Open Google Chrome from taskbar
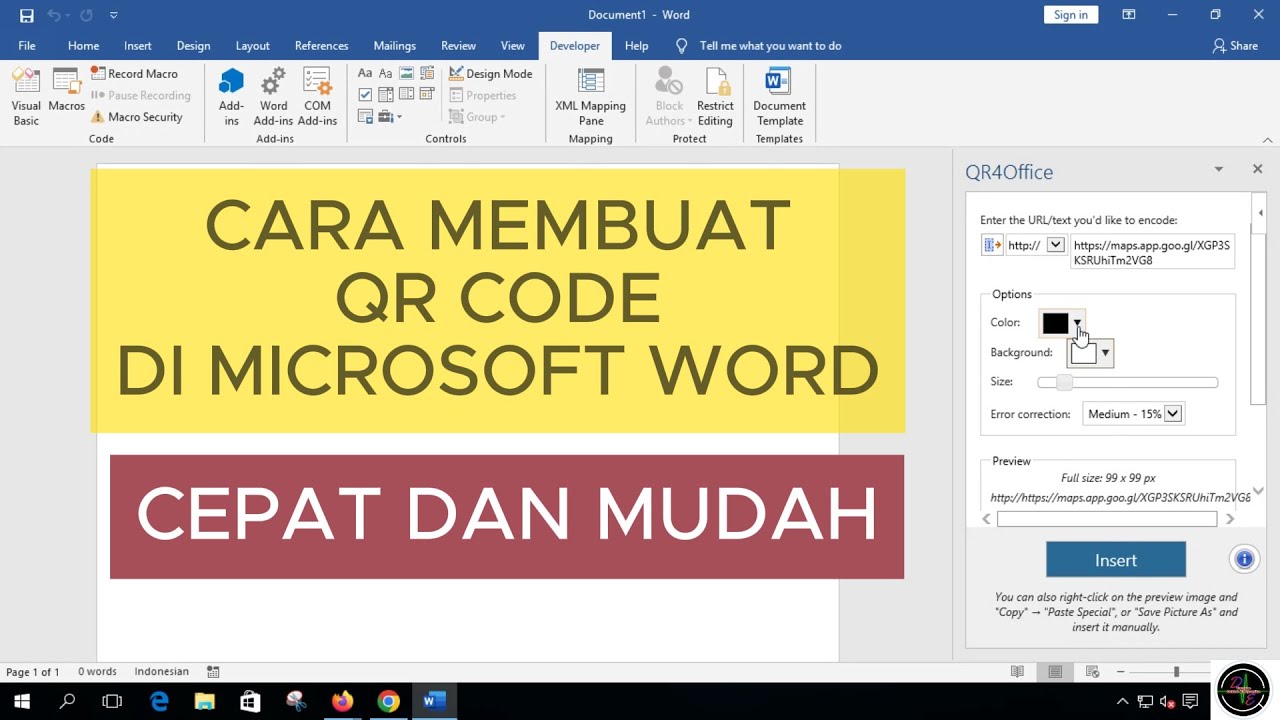This screenshot has height=720, width=1280. (x=388, y=702)
